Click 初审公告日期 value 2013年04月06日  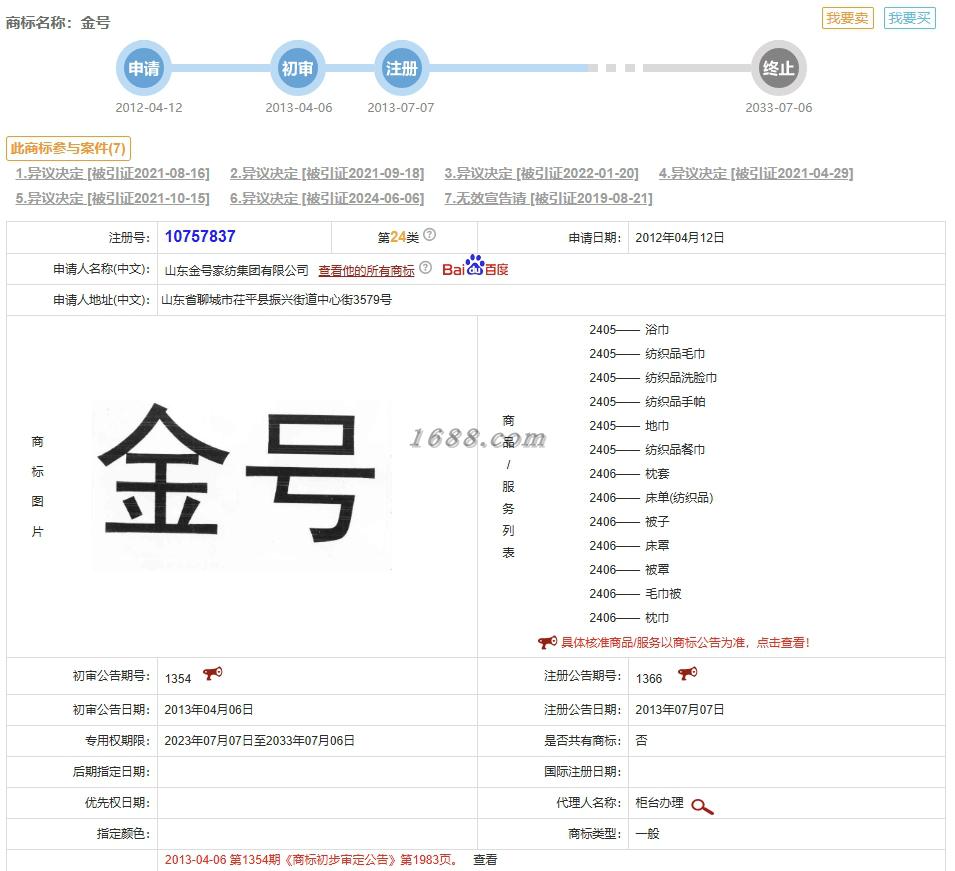[209, 710]
